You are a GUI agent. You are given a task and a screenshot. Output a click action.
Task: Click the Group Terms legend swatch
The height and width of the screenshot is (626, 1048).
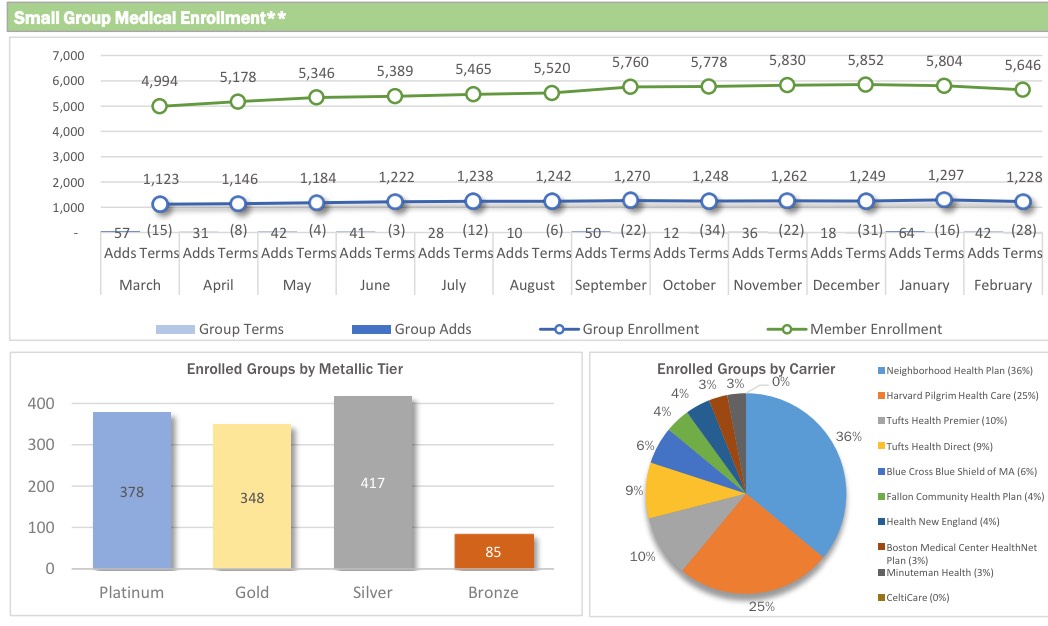coord(175,328)
